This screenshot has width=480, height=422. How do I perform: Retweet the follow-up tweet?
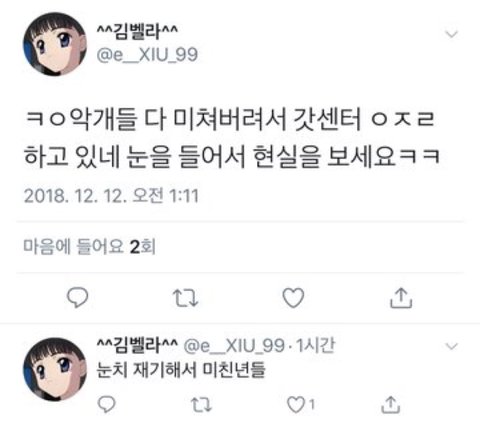click(x=201, y=405)
